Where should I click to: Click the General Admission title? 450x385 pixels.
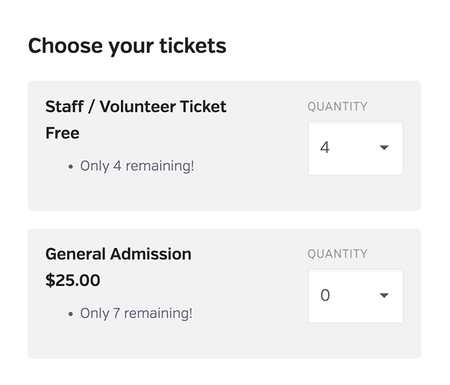click(118, 254)
